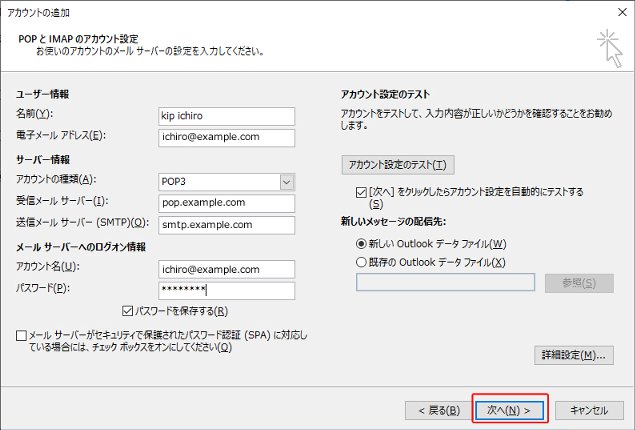
Task: Select existing Outlook data file radio option
Action: pos(361,262)
